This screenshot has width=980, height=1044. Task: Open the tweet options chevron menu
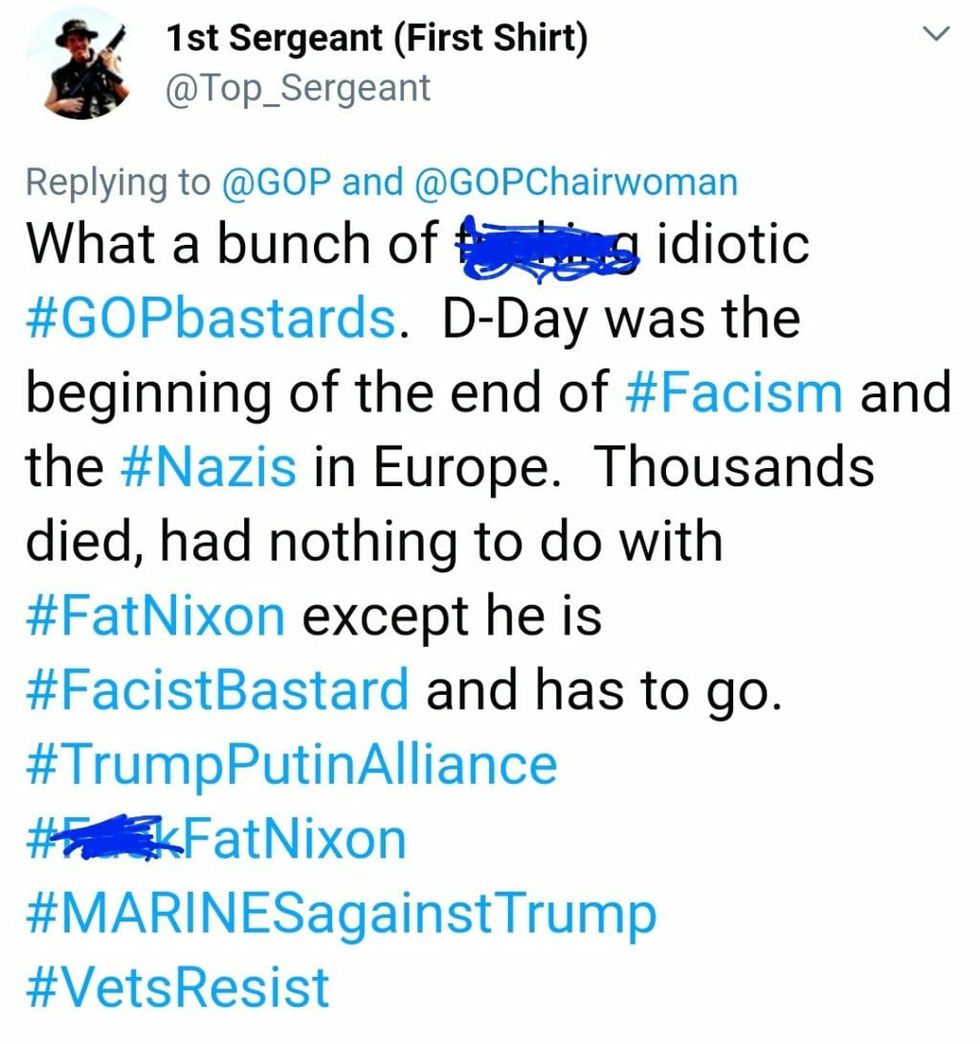[x=935, y=36]
